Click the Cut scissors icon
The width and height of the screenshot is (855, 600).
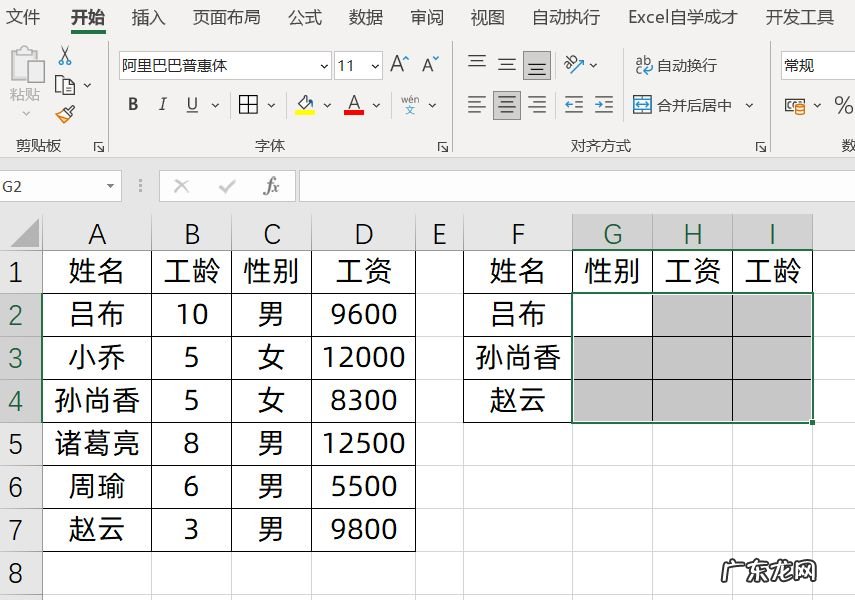click(65, 56)
